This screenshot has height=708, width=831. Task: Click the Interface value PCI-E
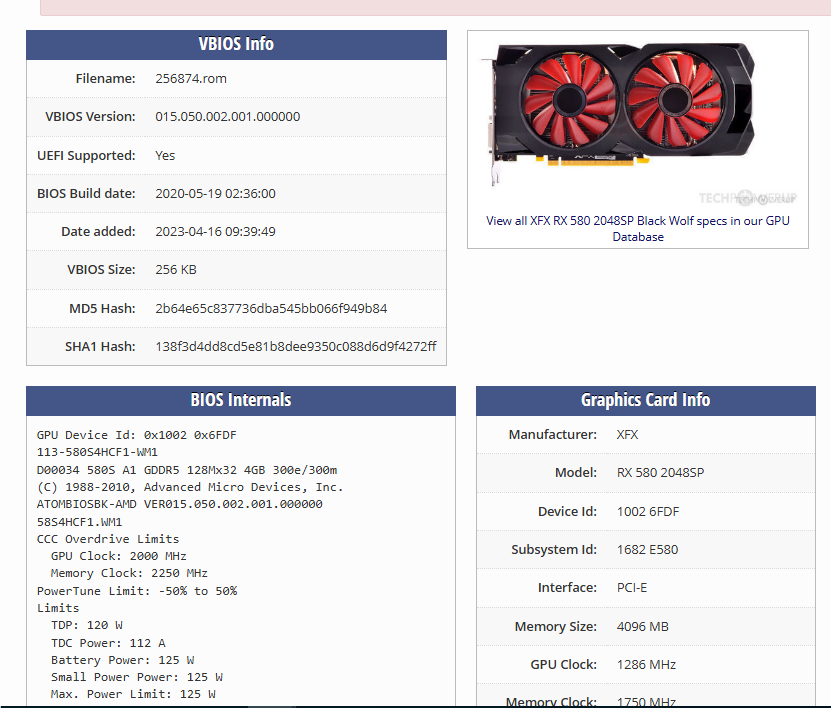tap(632, 588)
